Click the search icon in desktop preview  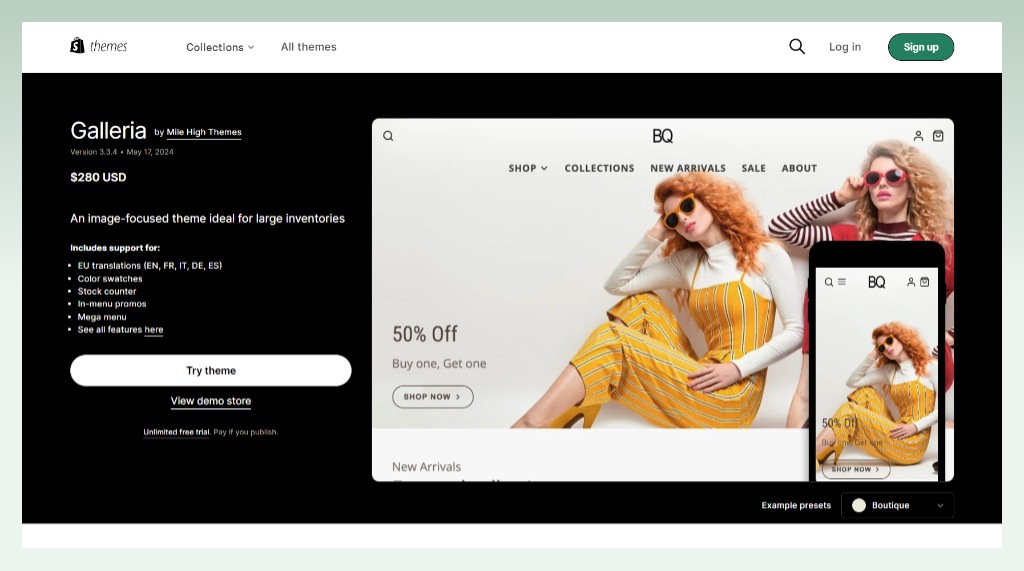click(388, 136)
